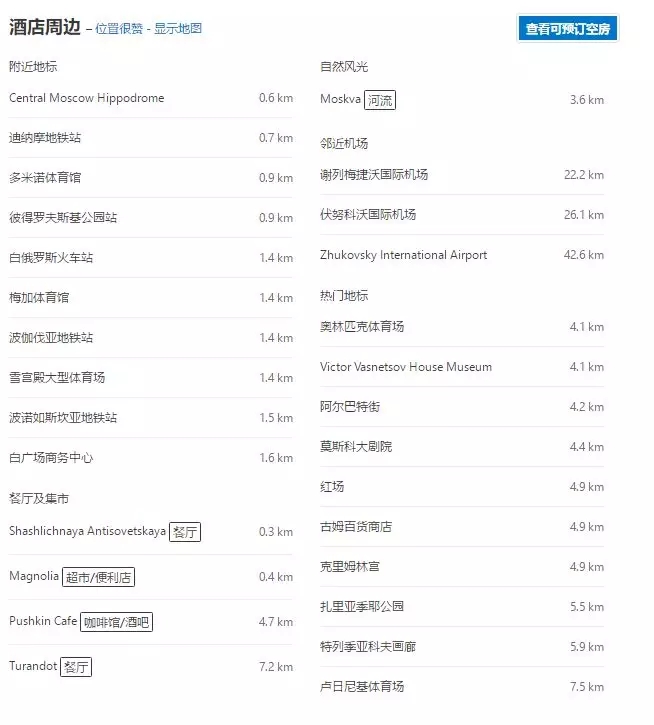Click the 酒店周边 section heading
The width and height of the screenshot is (654, 725).
45,27
